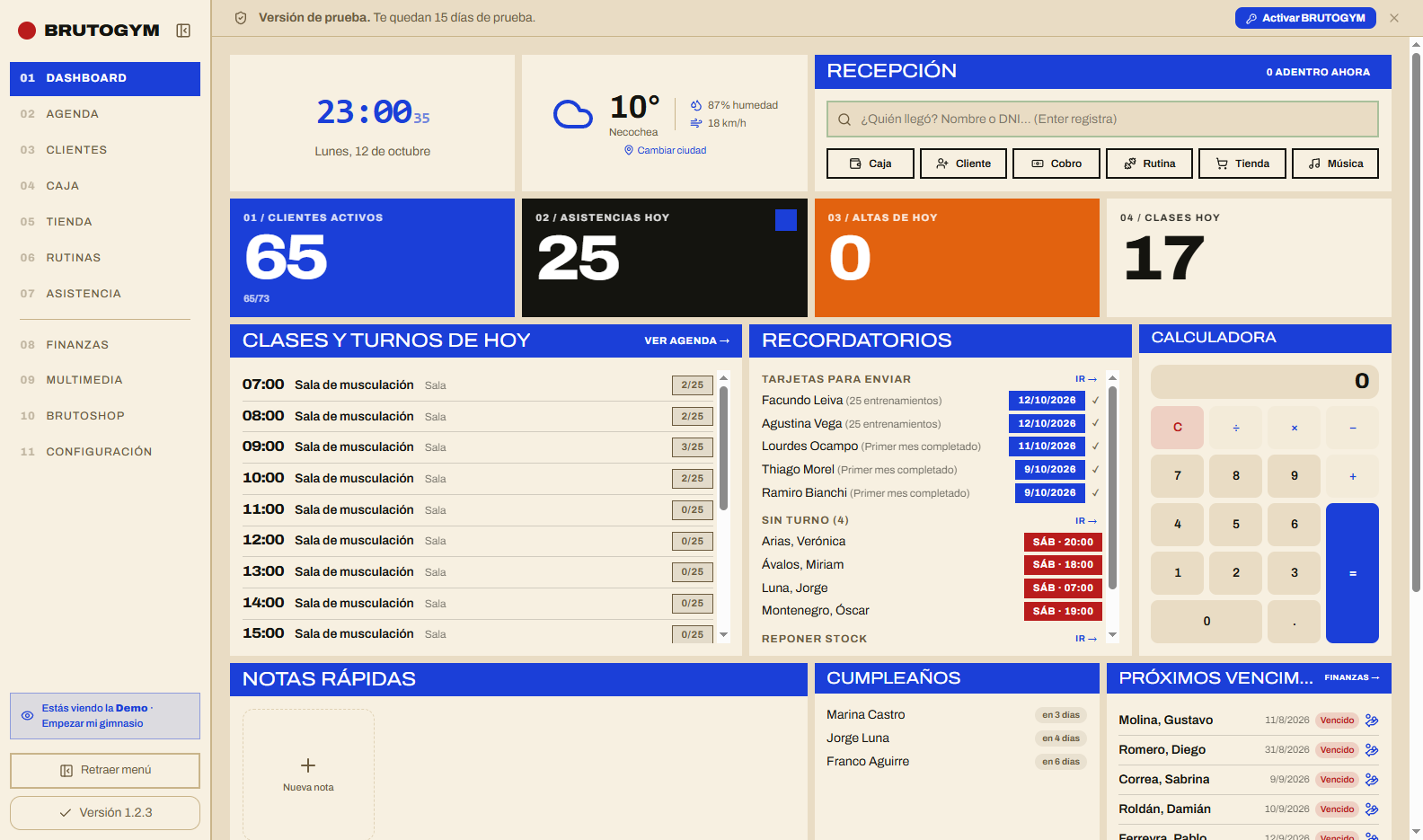Click scroll down arrow in classes list

[x=724, y=634]
